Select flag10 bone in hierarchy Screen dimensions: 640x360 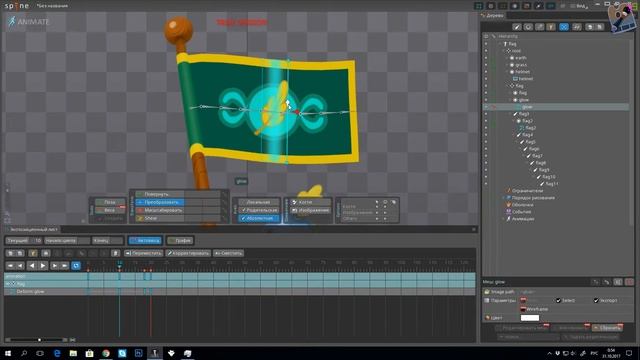coord(549,177)
